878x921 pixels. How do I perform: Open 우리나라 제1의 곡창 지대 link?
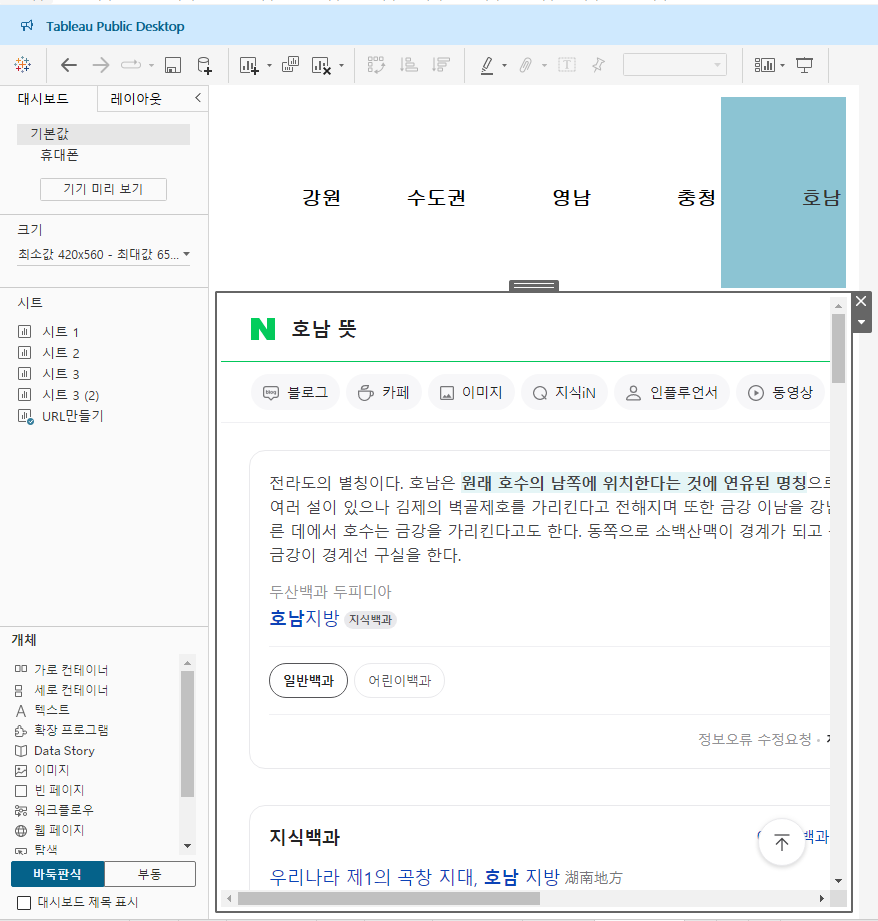(x=415, y=877)
